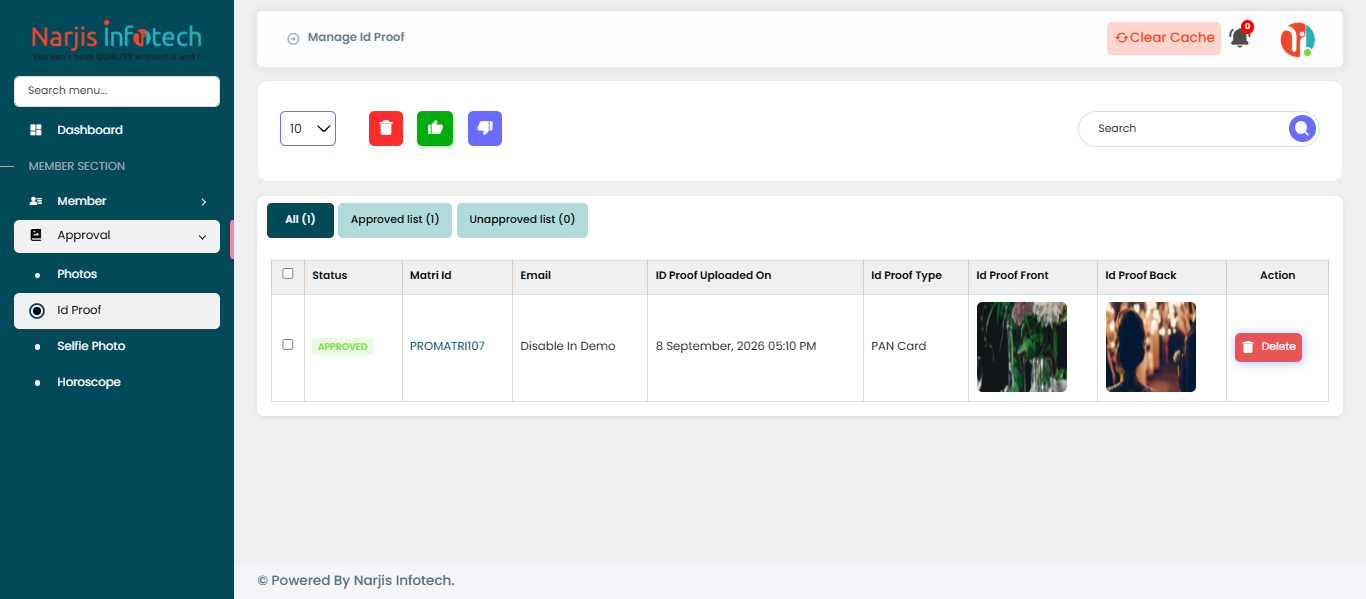Screen dimensions: 1366x599
Task: Click the APPROVED status badge
Action: pyautogui.click(x=342, y=347)
